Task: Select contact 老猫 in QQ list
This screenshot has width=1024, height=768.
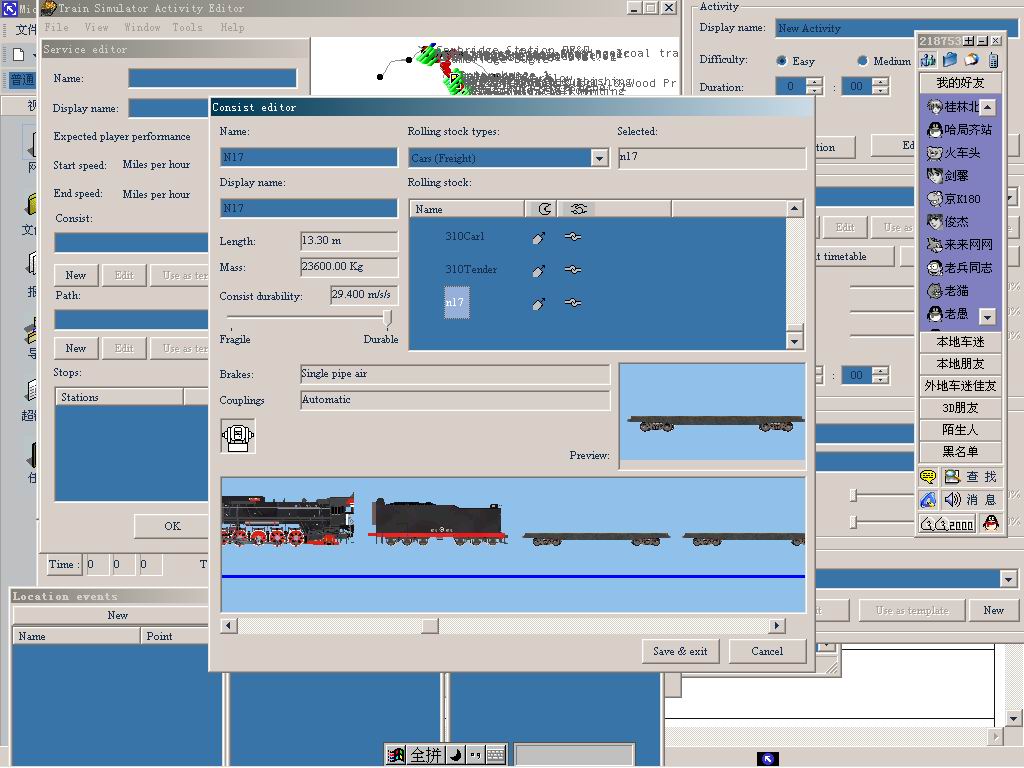Action: (x=948, y=291)
